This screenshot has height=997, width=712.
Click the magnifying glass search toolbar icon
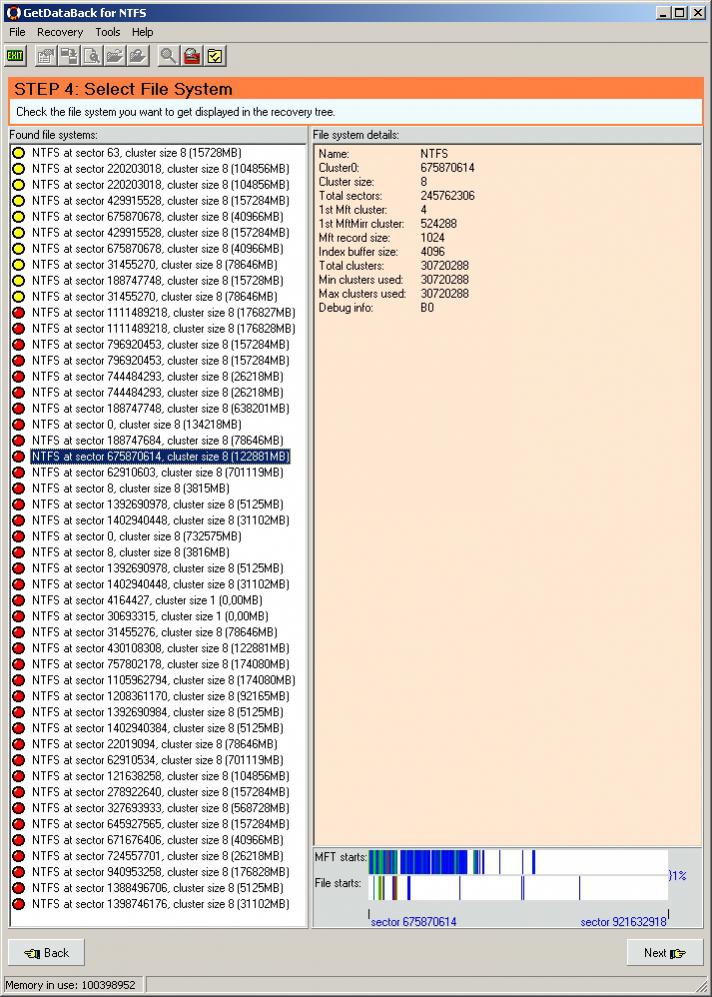168,56
